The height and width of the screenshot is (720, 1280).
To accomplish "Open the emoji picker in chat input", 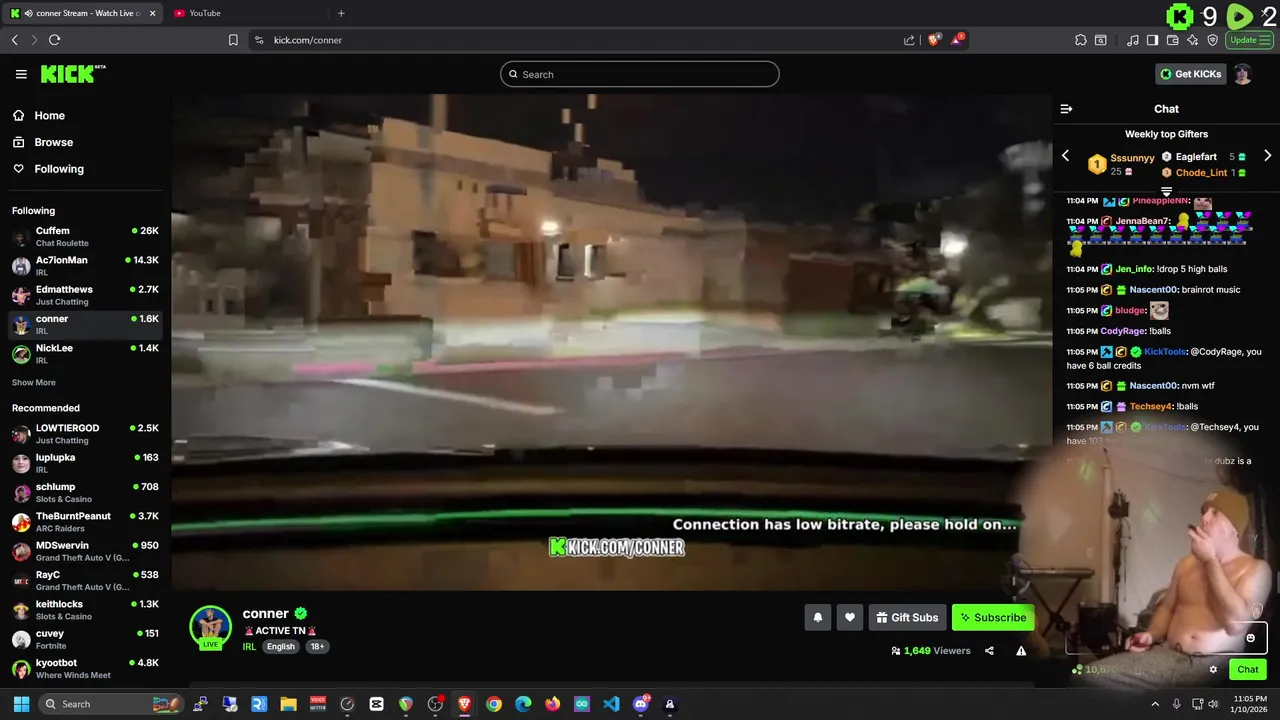I will point(1250,638).
